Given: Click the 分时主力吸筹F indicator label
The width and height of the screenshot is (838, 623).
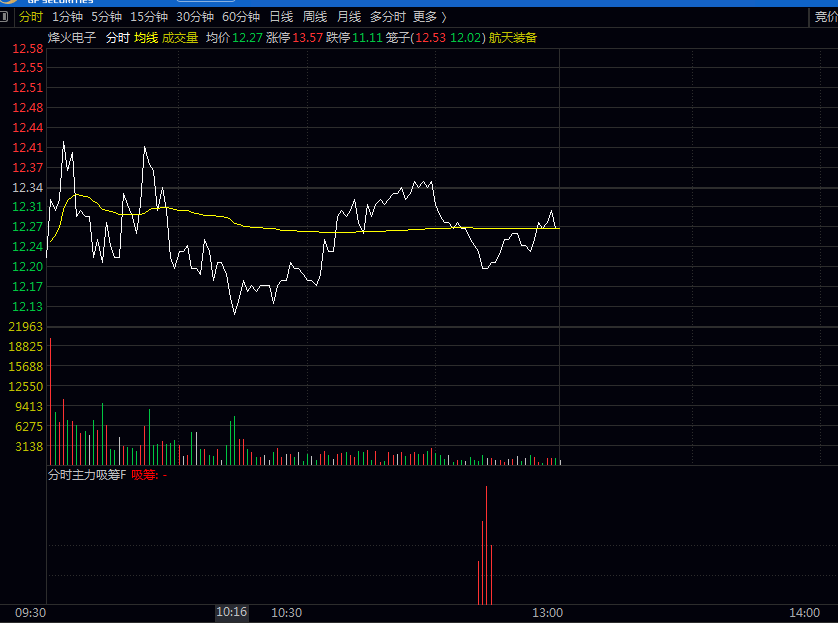Looking at the screenshot, I should tap(87, 475).
